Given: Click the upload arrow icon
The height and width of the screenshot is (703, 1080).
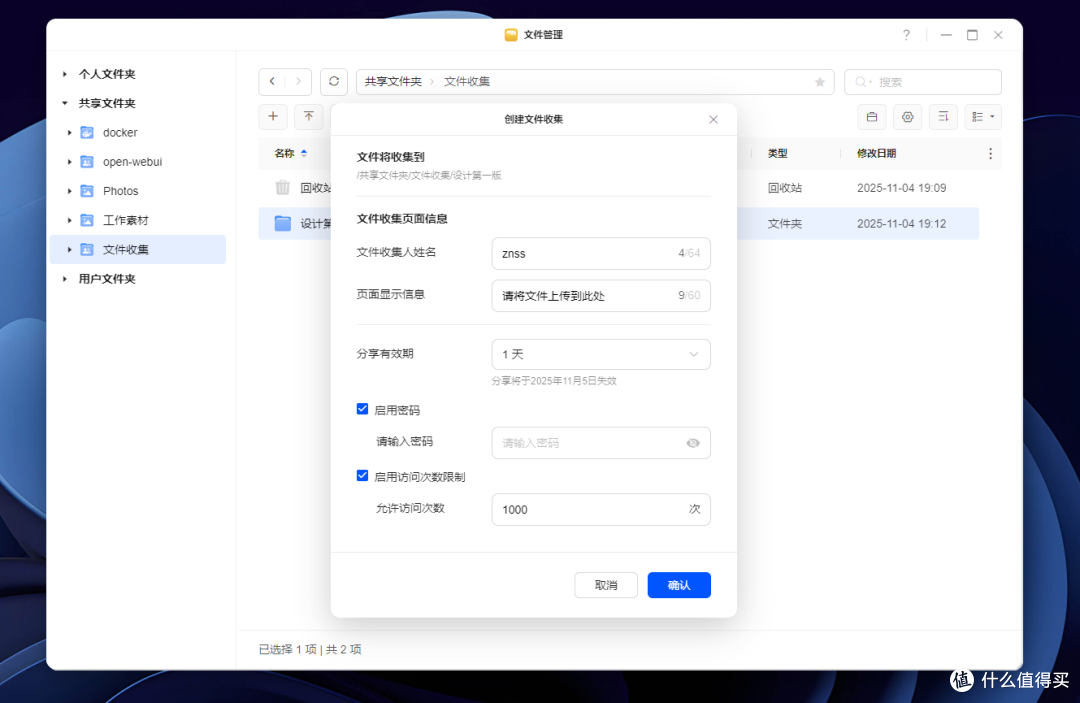Looking at the screenshot, I should (309, 116).
